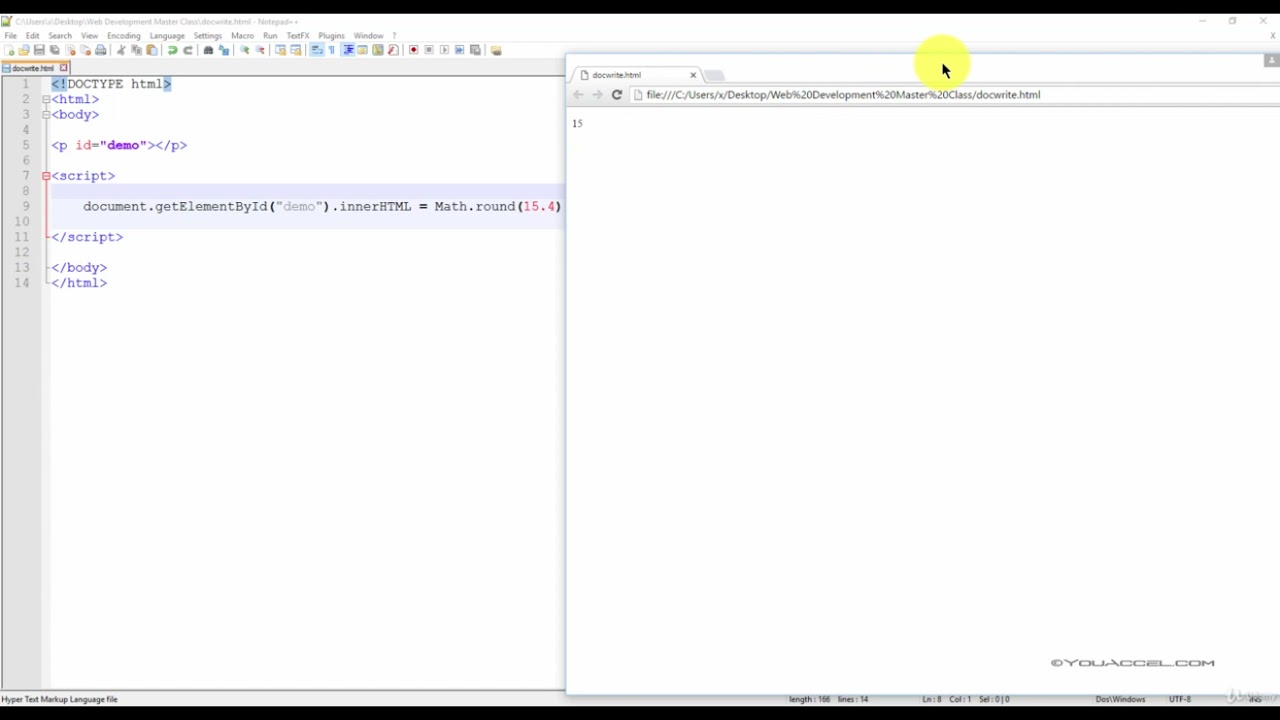Start macro recording with red dot

click(x=414, y=50)
